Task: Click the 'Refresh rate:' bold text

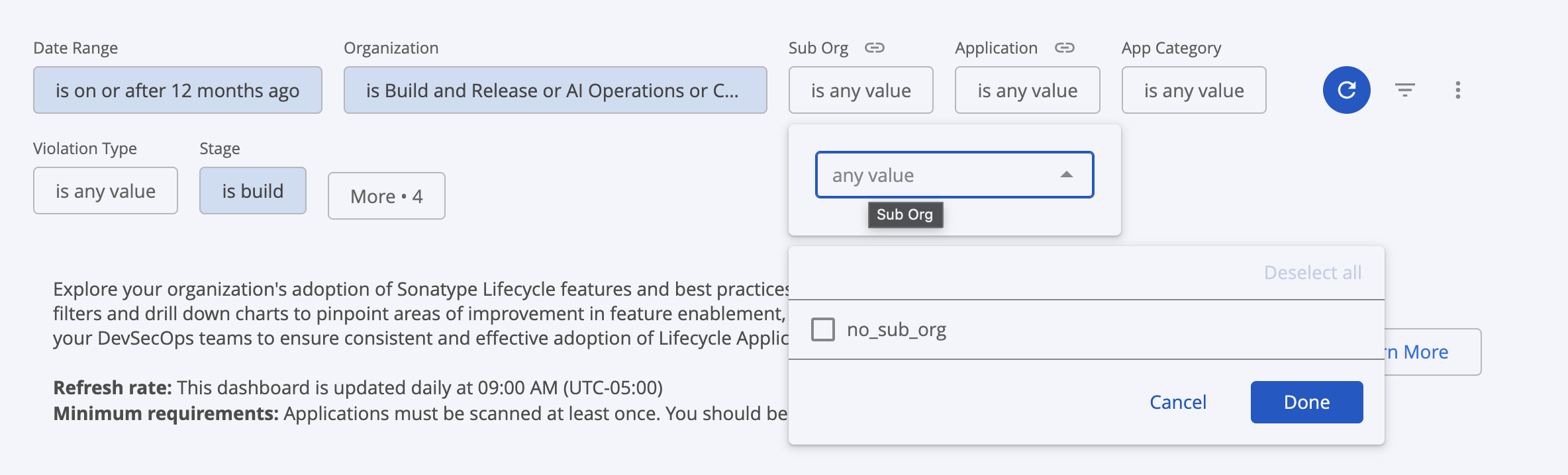Action: click(113, 388)
